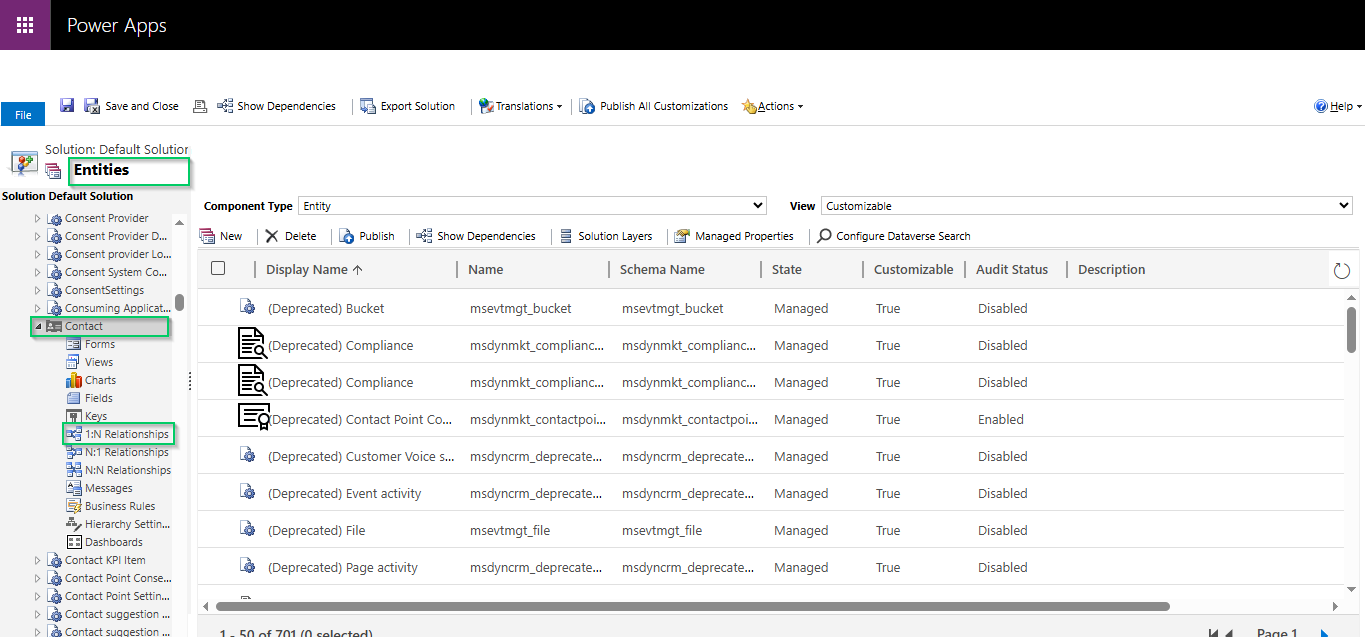Click Publish All Customizations
The image size is (1365, 637).
tap(653, 106)
